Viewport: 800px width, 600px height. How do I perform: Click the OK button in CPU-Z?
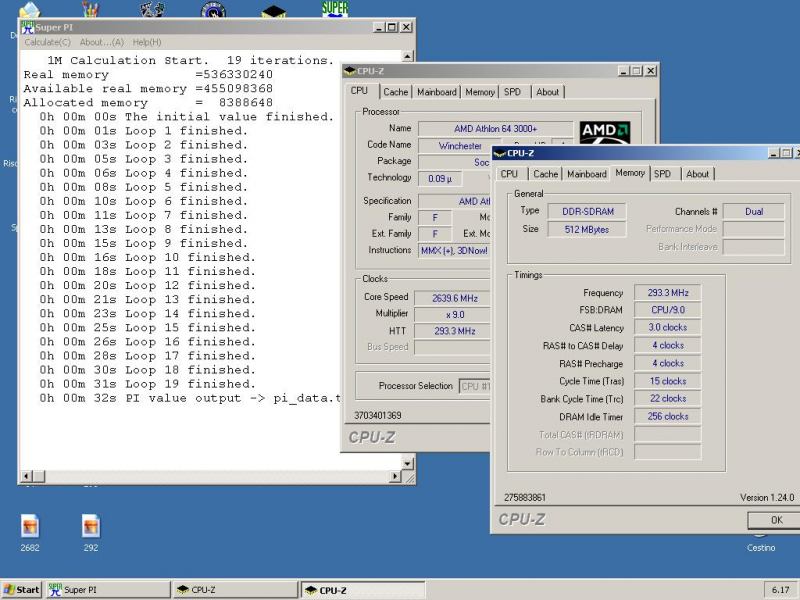pyautogui.click(x=776, y=520)
